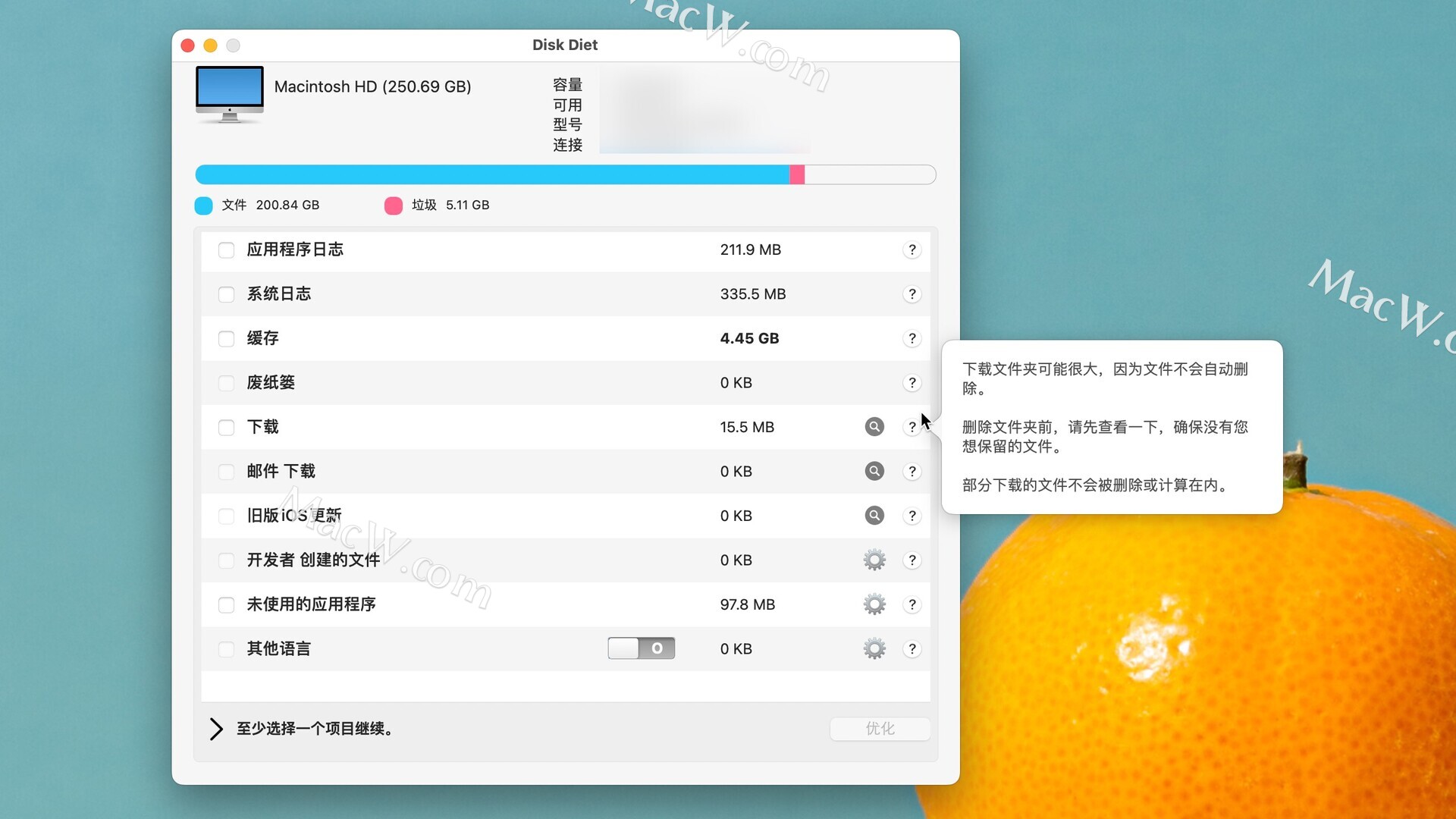Open settings gear for 其他语言
Screen dimensions: 1456x819
[x=874, y=648]
